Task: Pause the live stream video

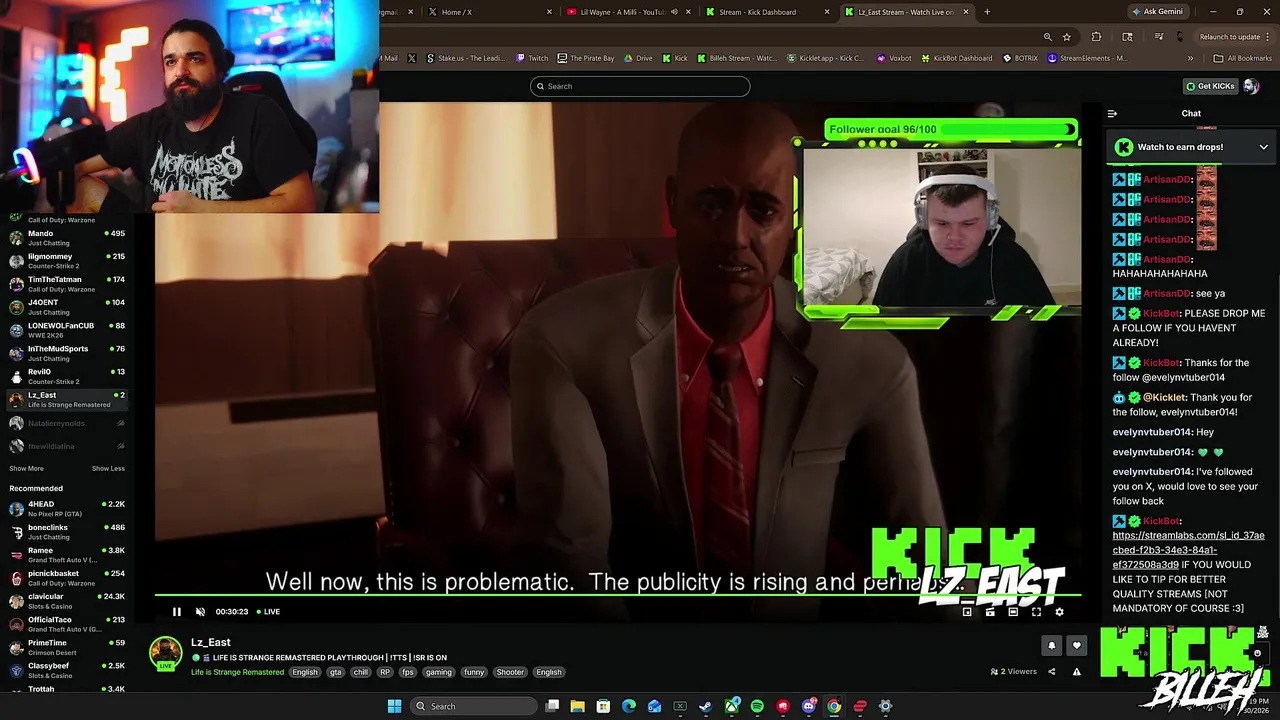Action: (x=177, y=612)
